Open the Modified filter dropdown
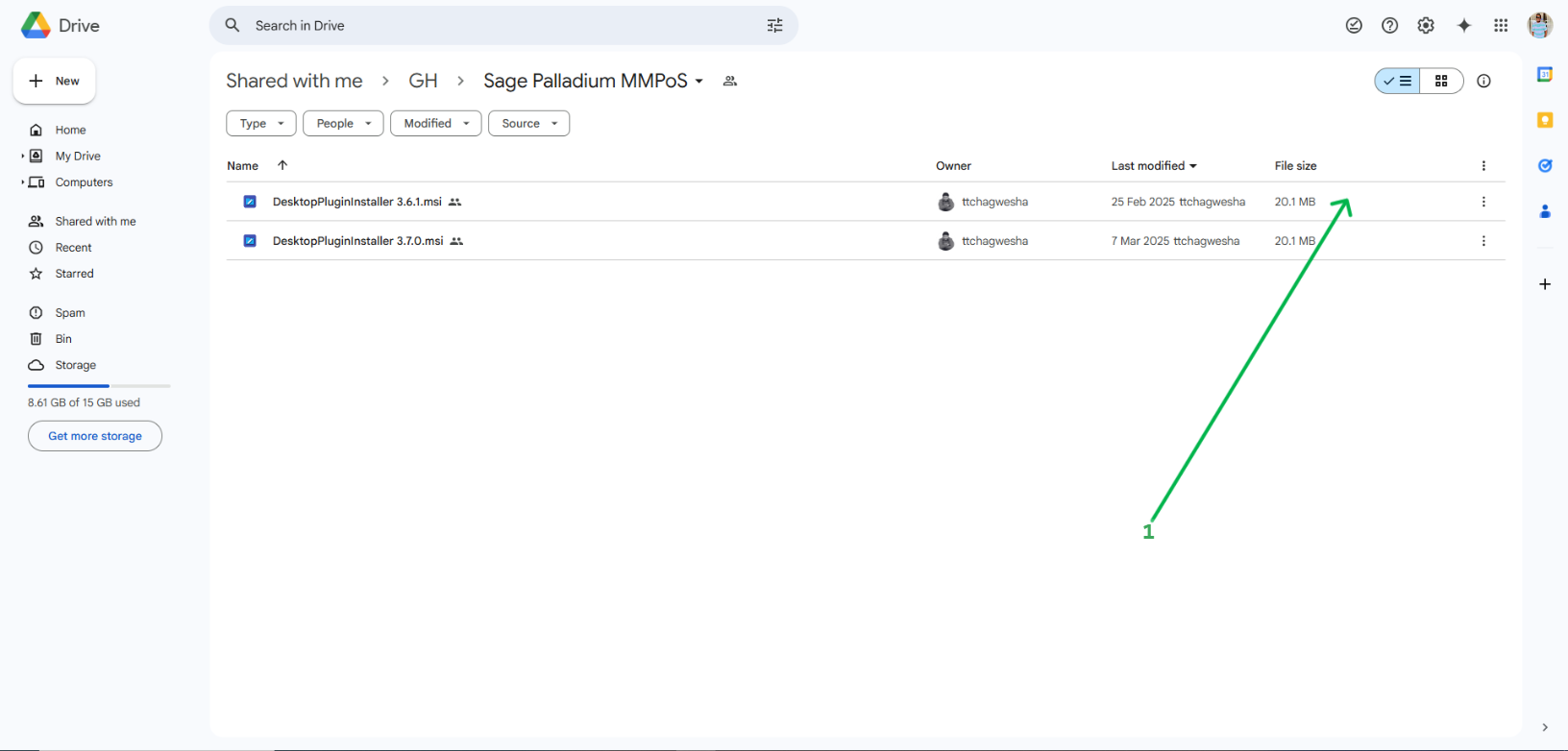Viewport: 1568px width, 751px height. point(435,123)
